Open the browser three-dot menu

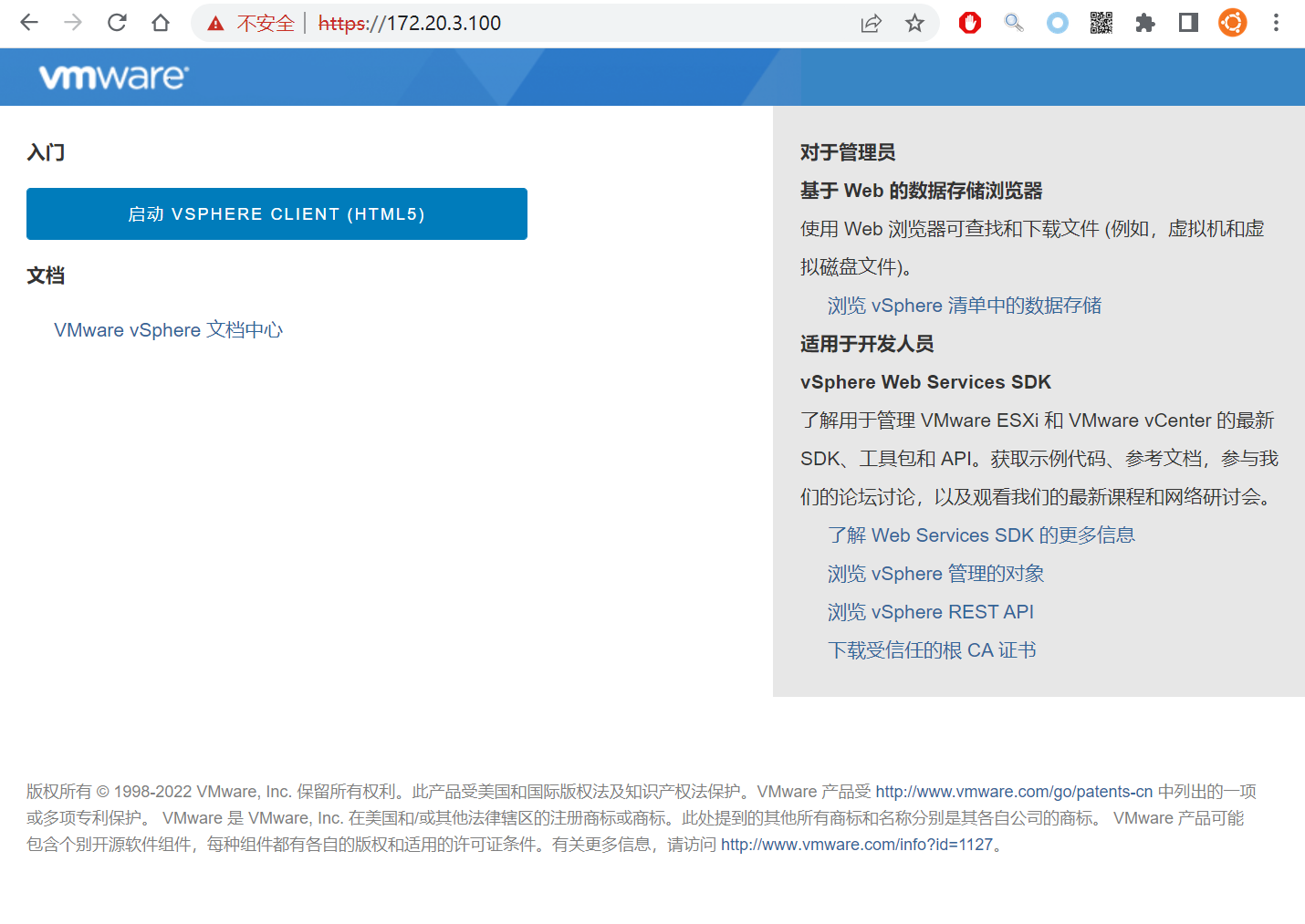1276,23
